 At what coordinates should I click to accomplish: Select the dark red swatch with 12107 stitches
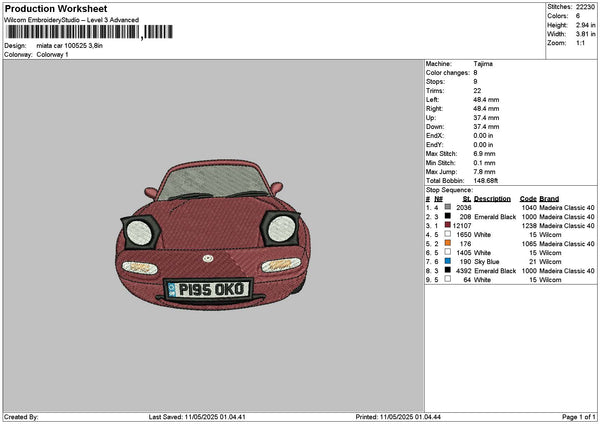point(447,225)
